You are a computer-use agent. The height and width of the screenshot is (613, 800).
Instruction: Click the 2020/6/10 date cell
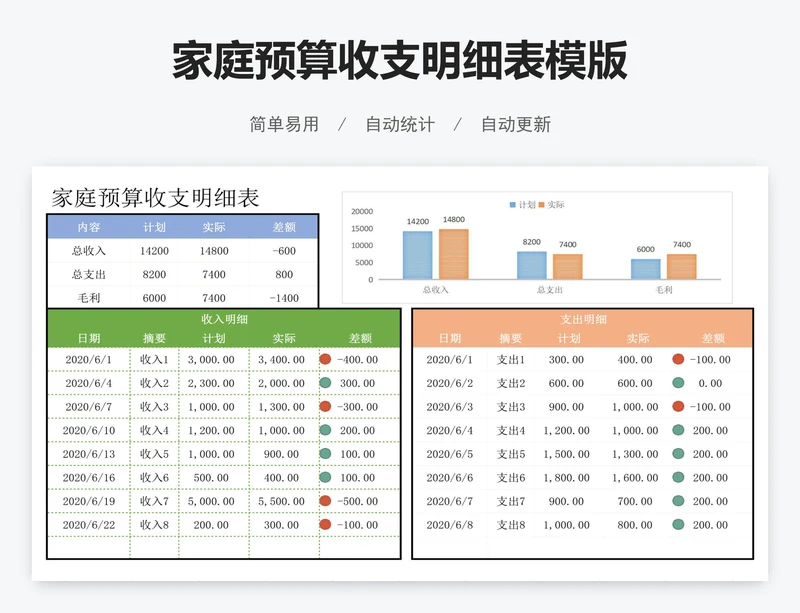pyautogui.click(x=89, y=430)
